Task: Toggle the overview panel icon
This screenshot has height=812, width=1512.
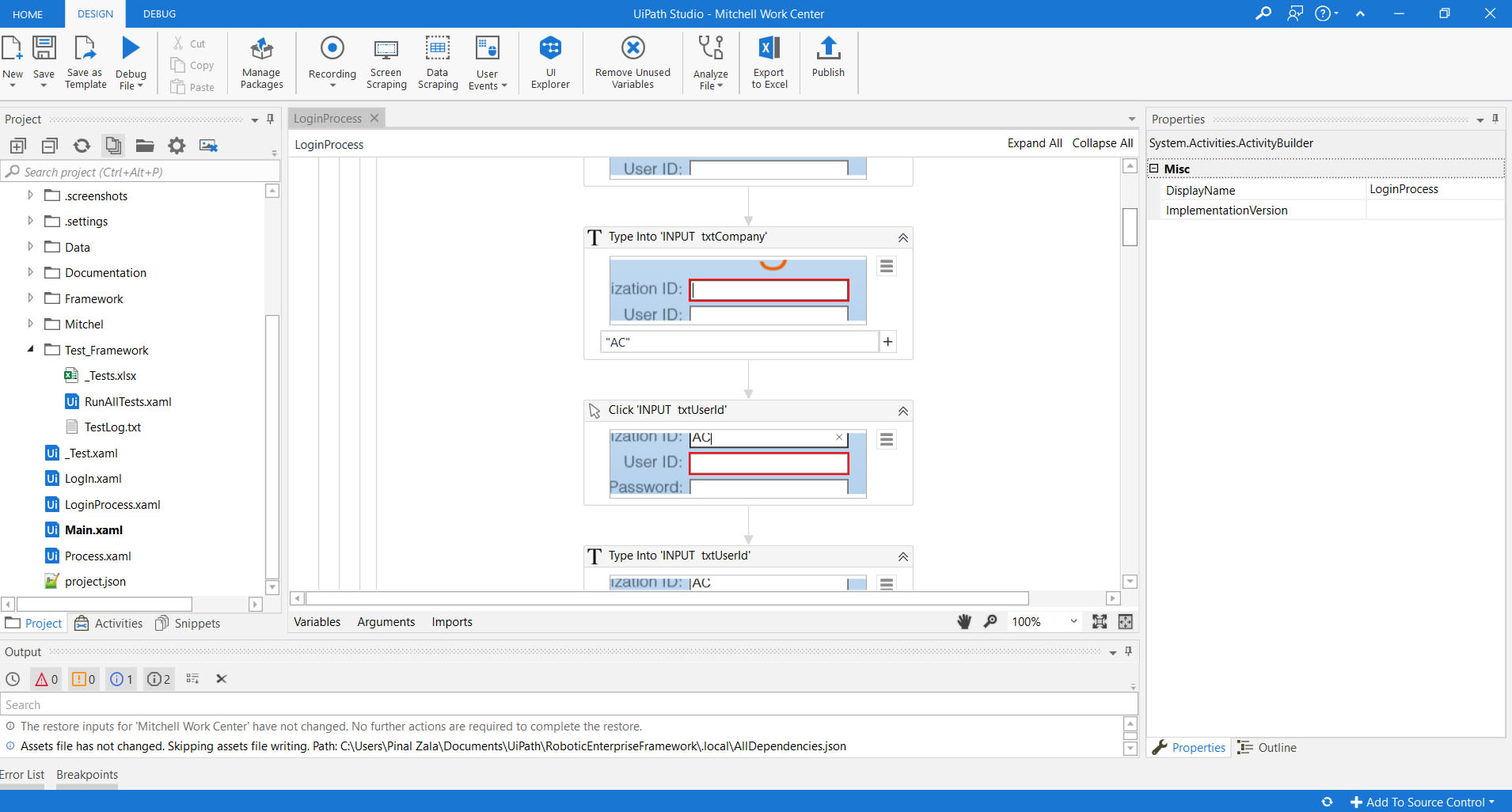Action: tap(1126, 622)
